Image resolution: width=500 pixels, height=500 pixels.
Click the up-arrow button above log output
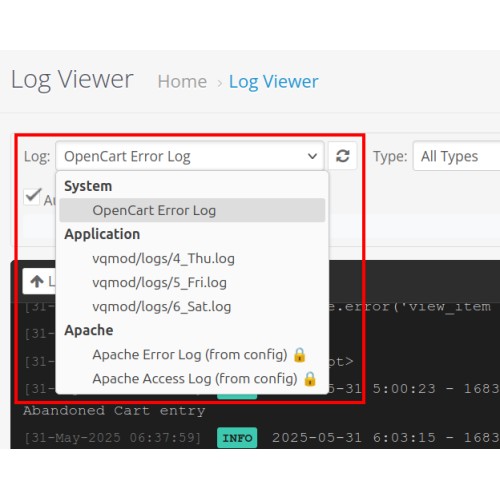pyautogui.click(x=39, y=281)
